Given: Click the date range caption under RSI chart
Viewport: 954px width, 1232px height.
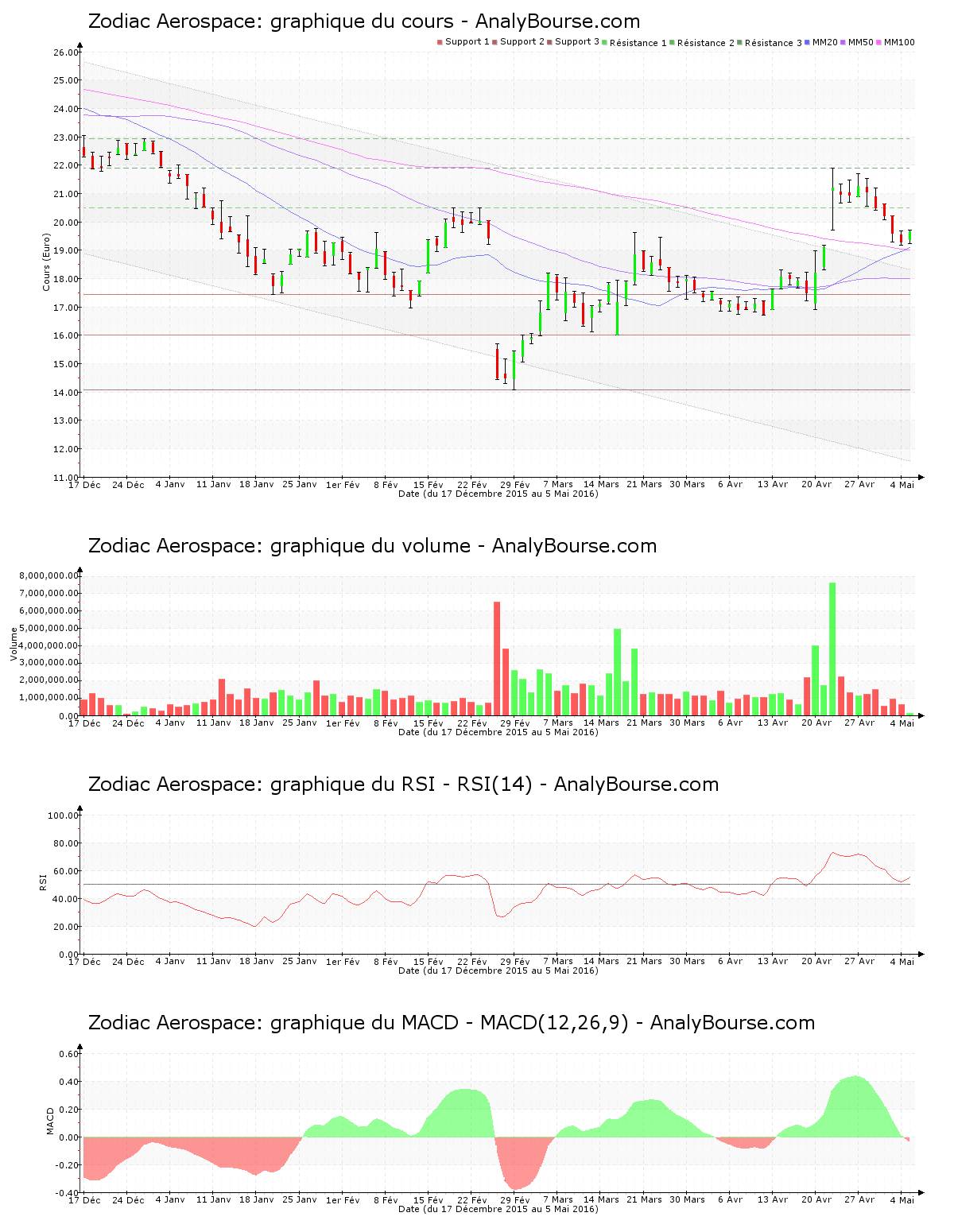Looking at the screenshot, I should [x=498, y=970].
